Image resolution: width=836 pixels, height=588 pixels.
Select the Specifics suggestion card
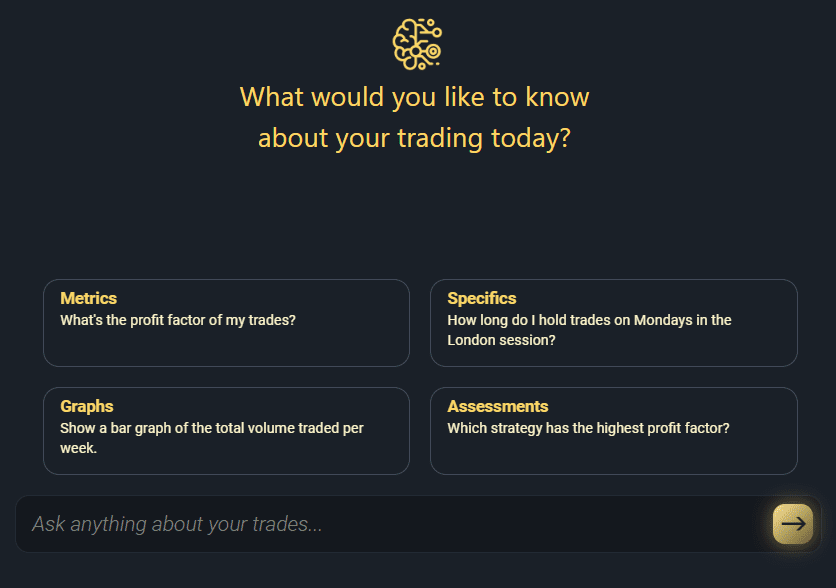pyautogui.click(x=614, y=322)
